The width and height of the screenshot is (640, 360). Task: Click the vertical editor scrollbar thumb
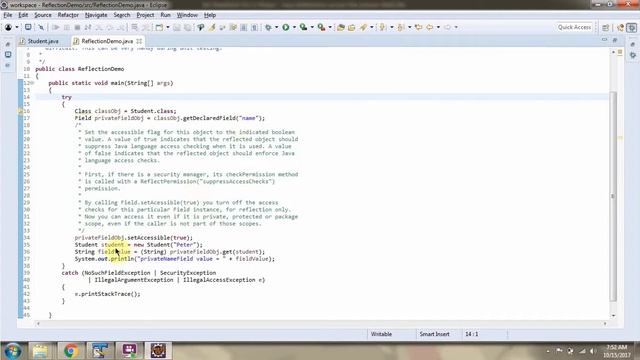click(x=613, y=196)
